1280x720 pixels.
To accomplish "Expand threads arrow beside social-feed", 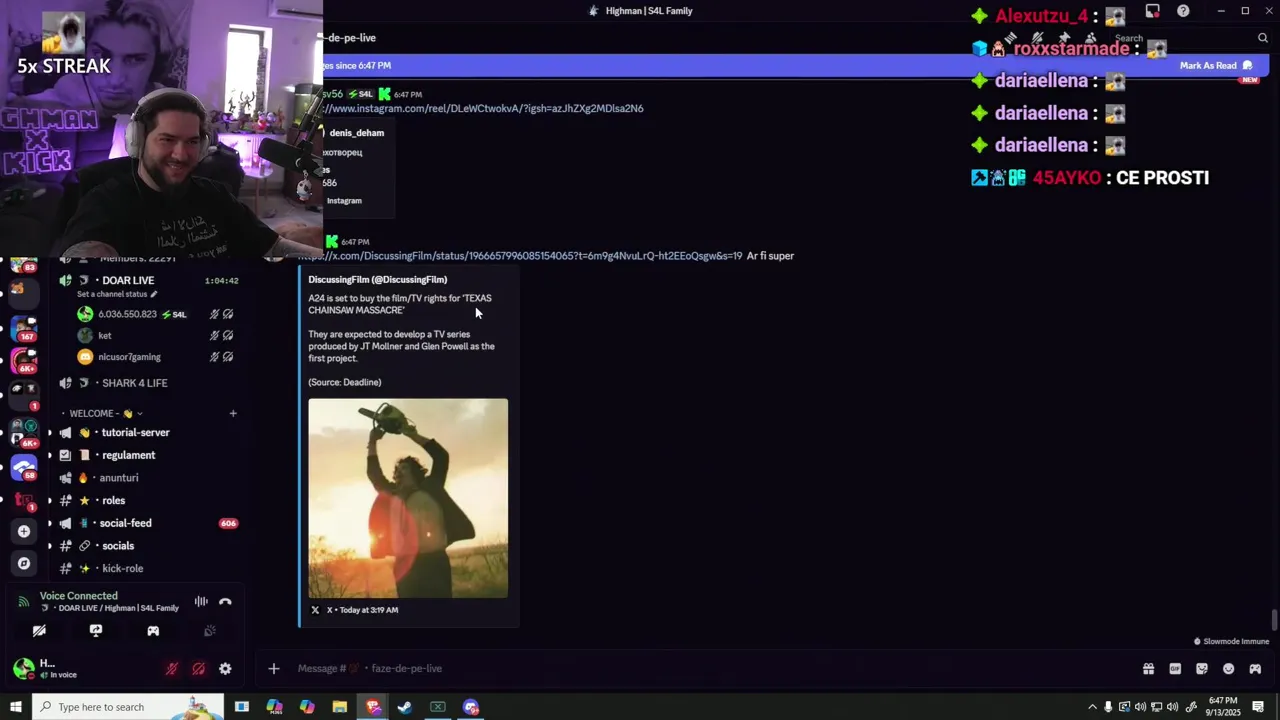I will 49,523.
